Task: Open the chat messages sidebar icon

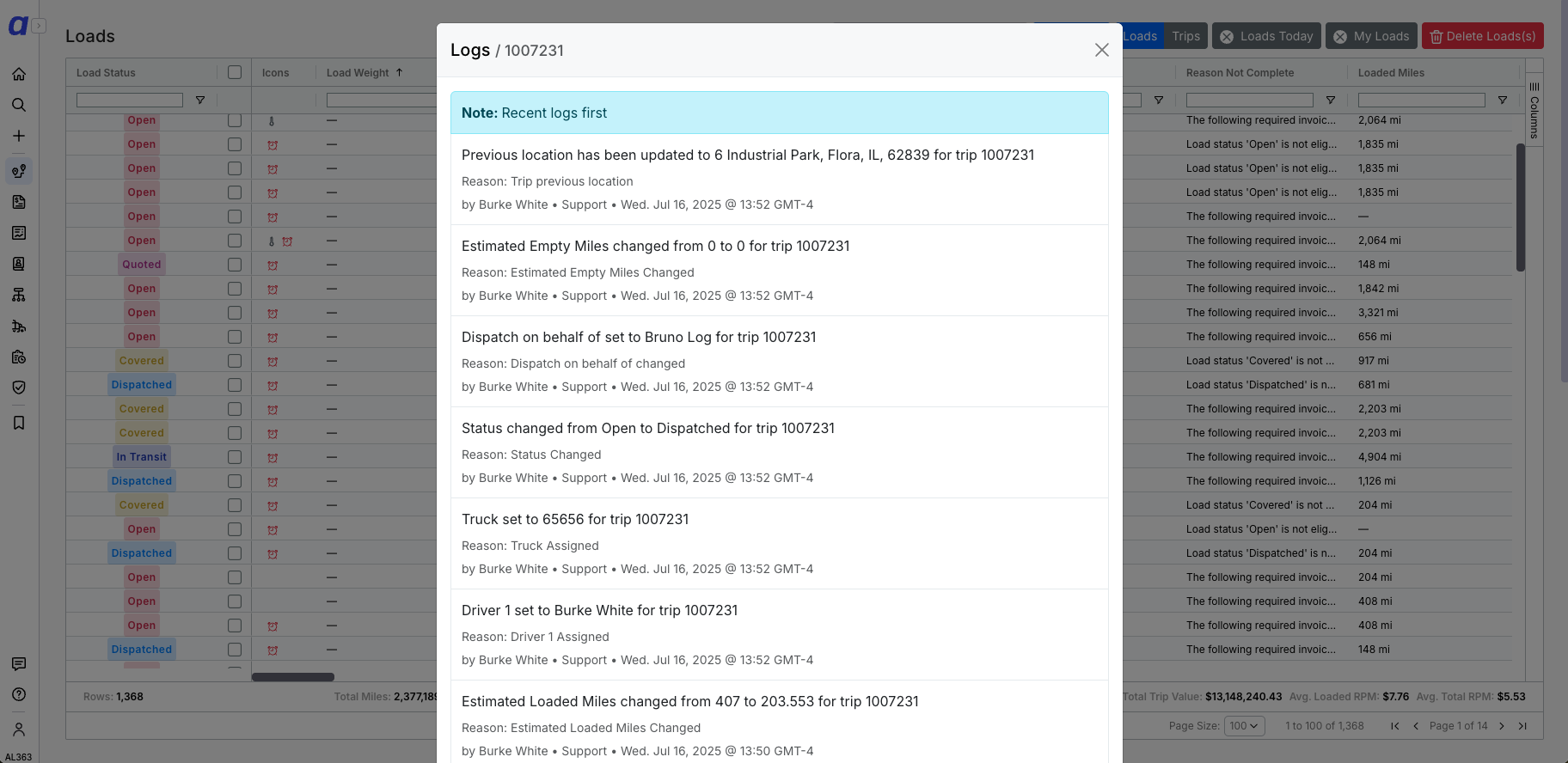Action: pos(19,663)
